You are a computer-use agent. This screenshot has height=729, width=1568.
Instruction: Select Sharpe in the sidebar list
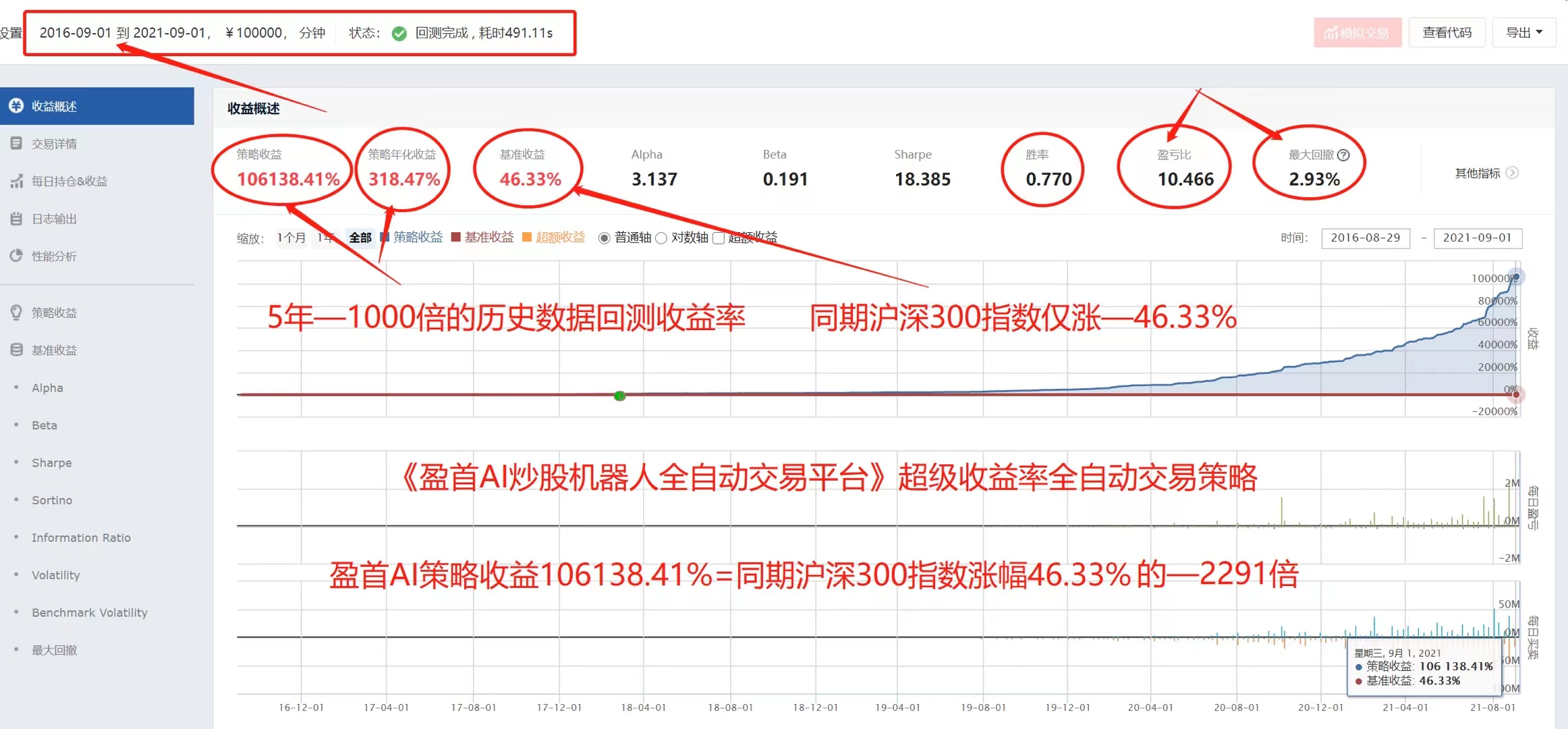coord(51,462)
